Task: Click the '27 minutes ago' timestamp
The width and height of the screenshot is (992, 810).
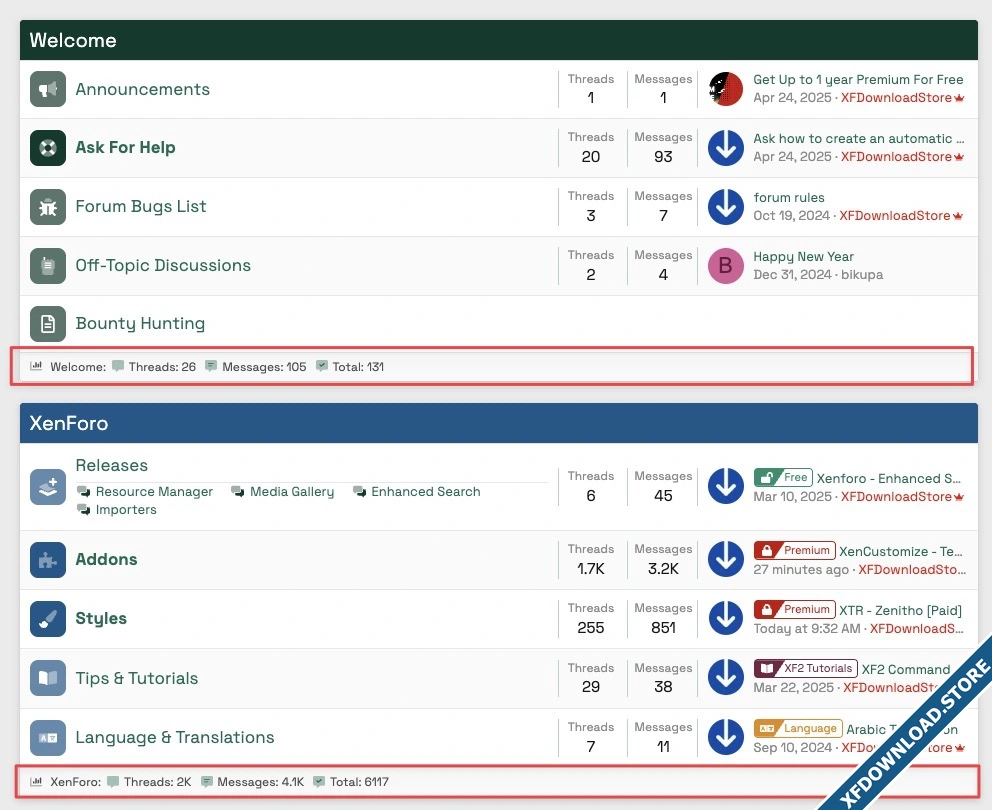Action: tap(800, 570)
